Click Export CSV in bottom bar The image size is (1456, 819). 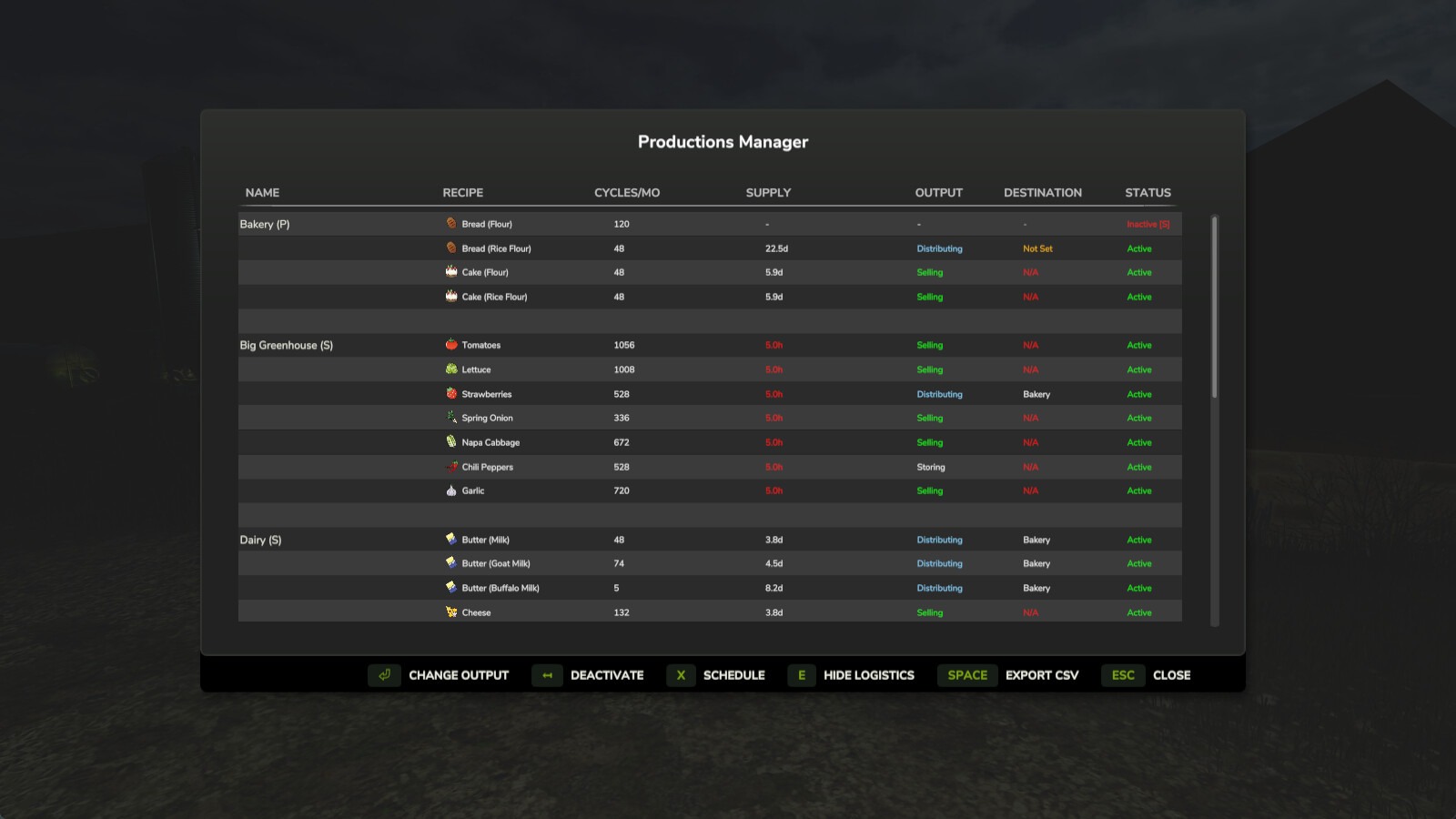(1008, 675)
